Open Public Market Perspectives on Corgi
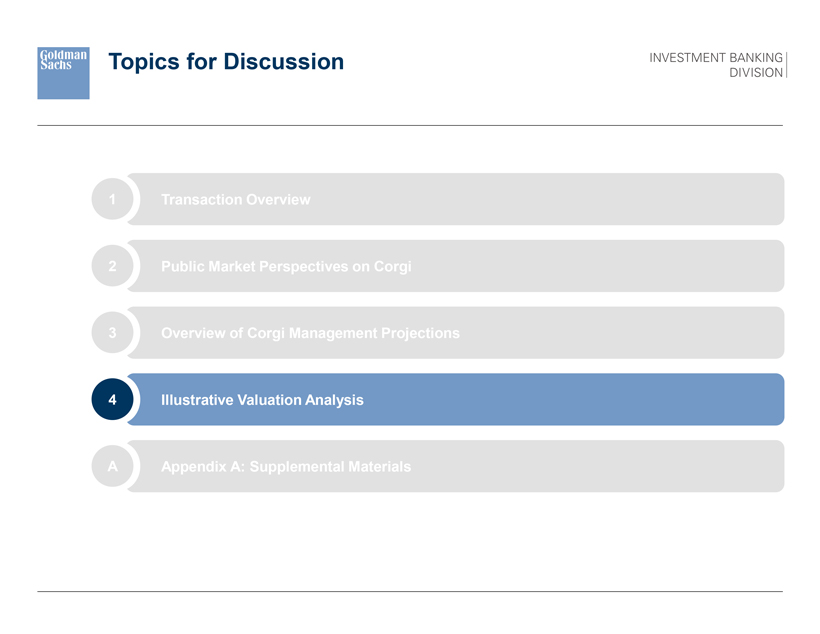The width and height of the screenshot is (820, 634). (286, 267)
